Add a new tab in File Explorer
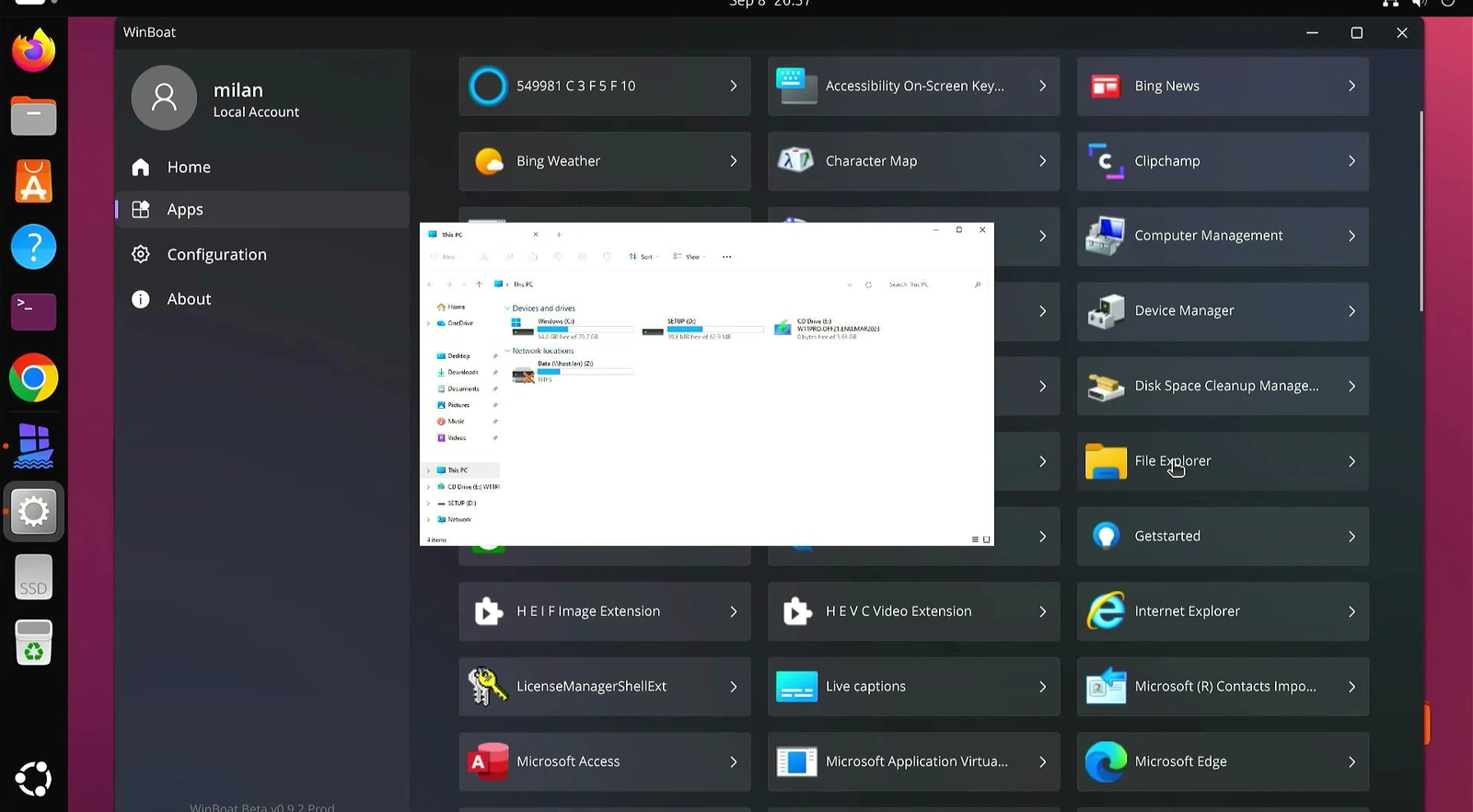Image resolution: width=1473 pixels, height=812 pixels. coord(559,235)
